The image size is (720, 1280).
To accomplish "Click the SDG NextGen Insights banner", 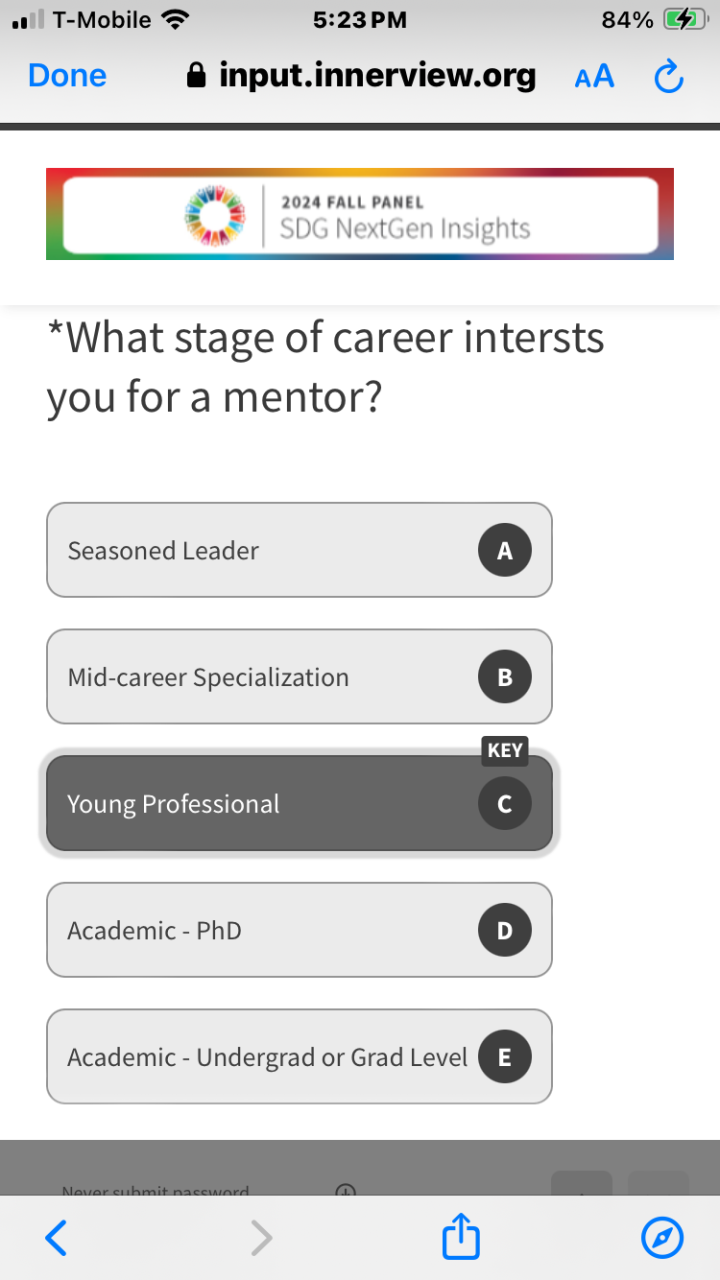I will (x=360, y=214).
